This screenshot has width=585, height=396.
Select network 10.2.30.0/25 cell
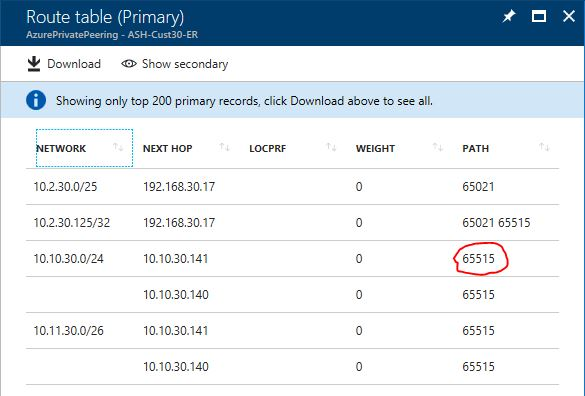pos(65,187)
